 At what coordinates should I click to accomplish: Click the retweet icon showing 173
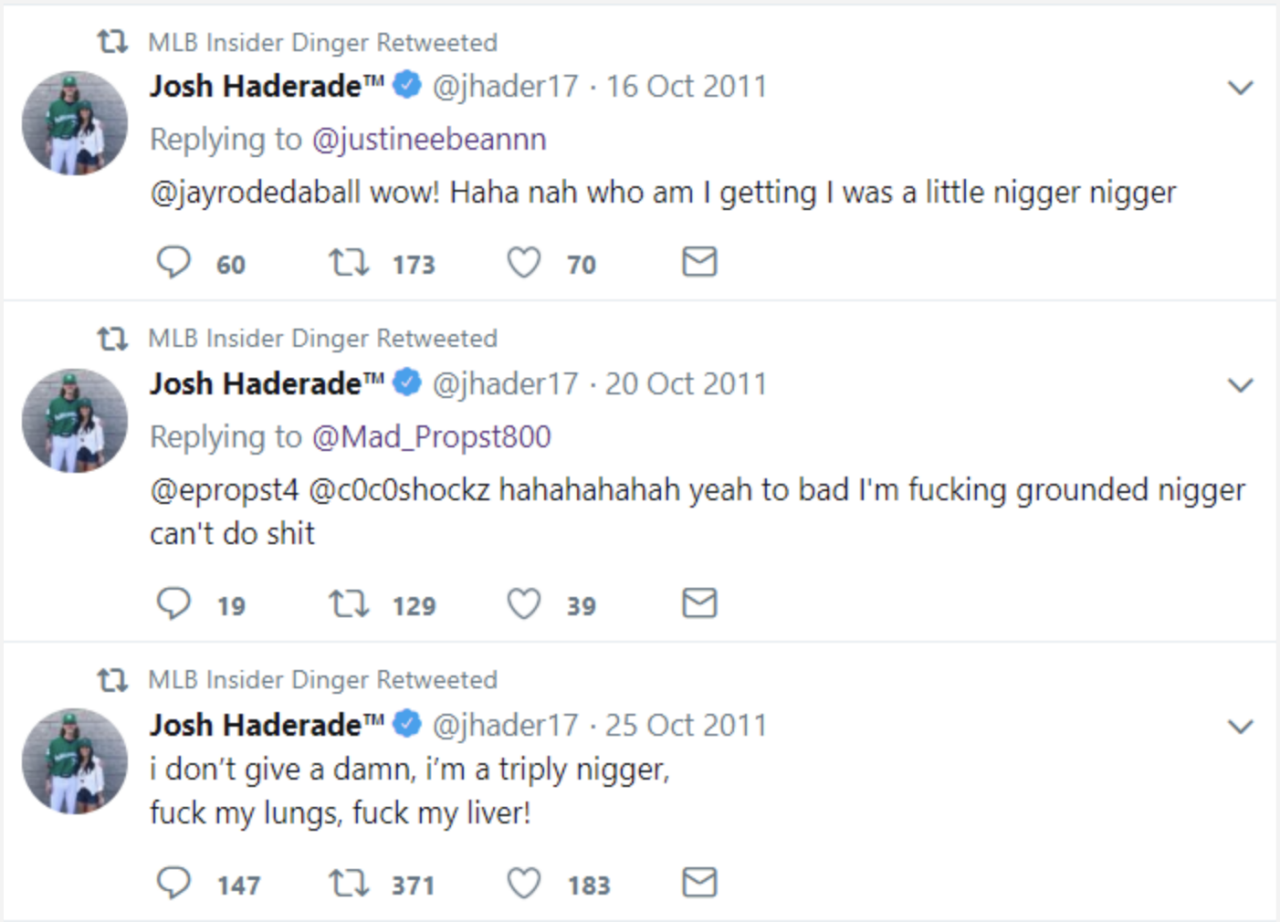point(347,262)
